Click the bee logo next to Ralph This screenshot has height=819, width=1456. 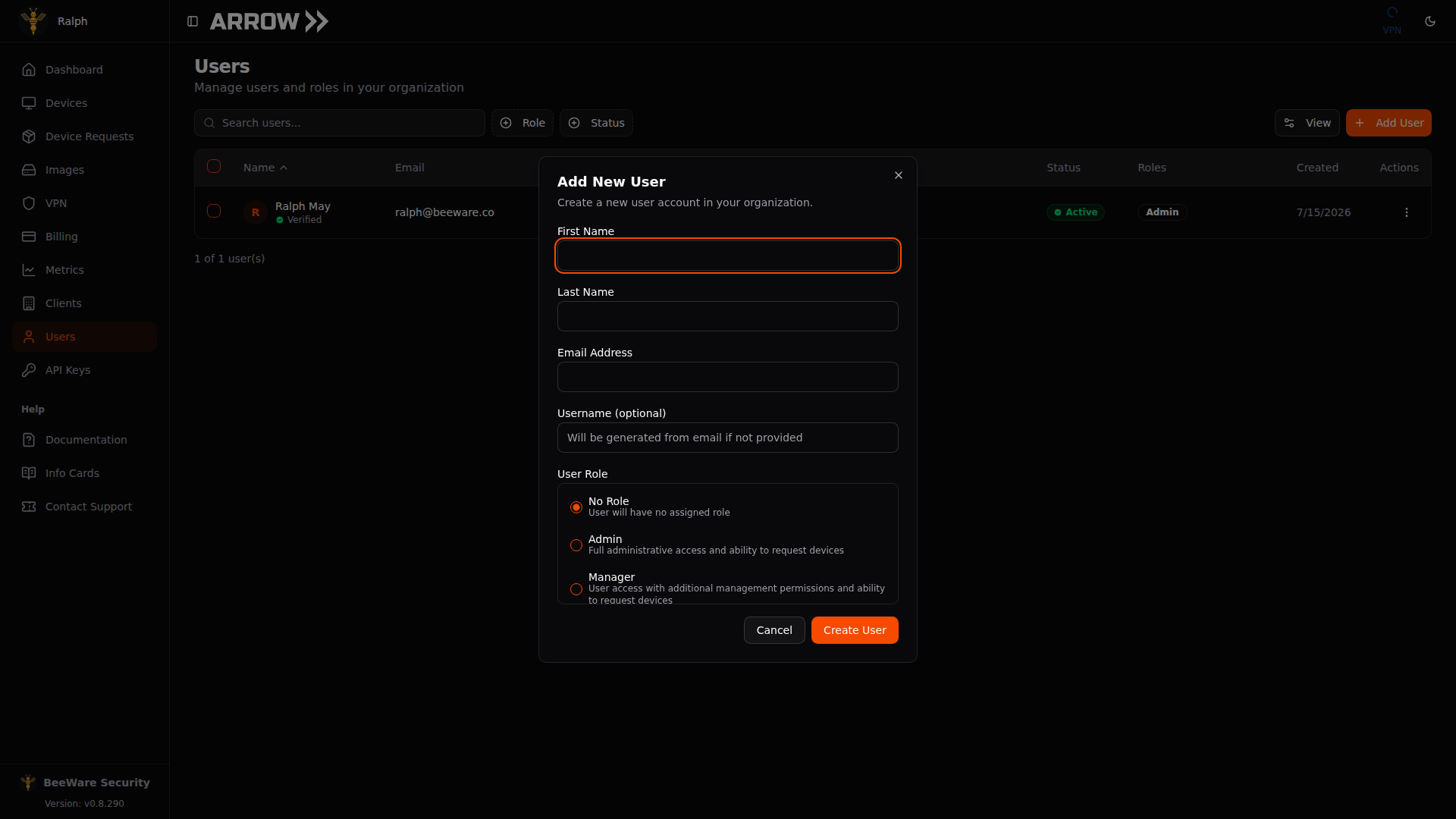[x=33, y=21]
